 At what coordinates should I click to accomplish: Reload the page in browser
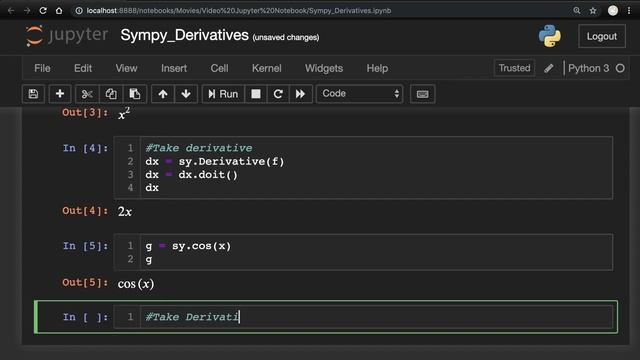(x=43, y=11)
